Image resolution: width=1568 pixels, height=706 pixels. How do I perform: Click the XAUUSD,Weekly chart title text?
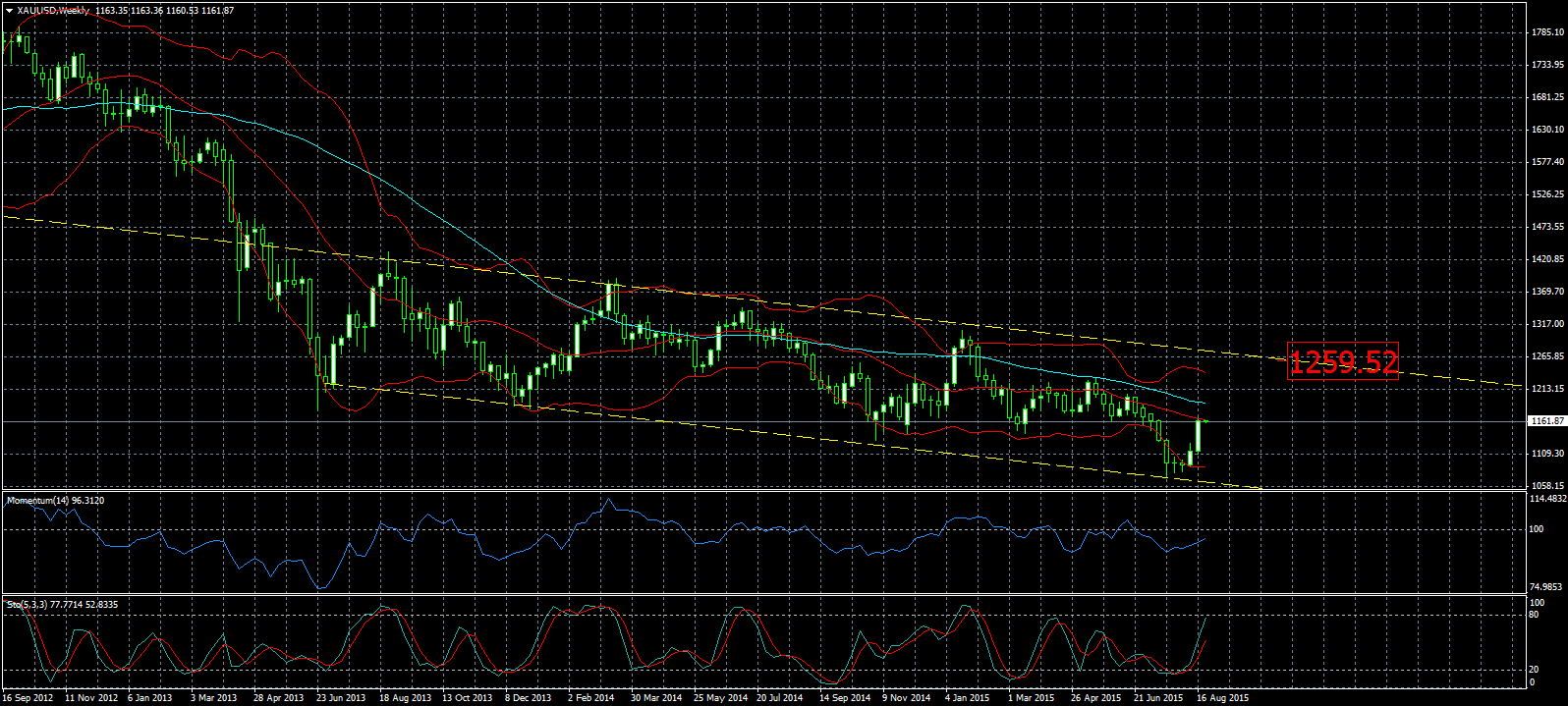[x=53, y=10]
